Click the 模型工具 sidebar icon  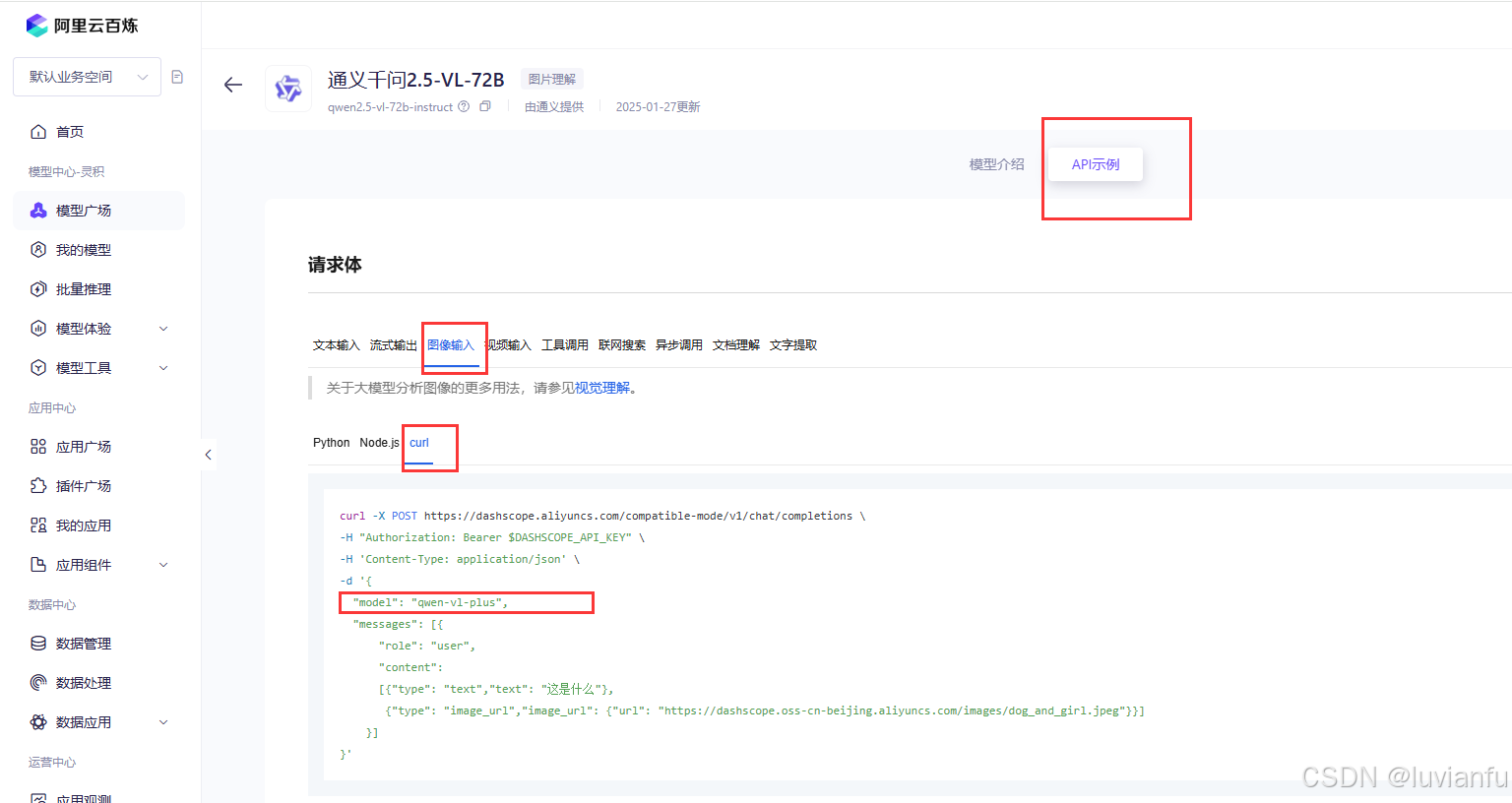38,368
